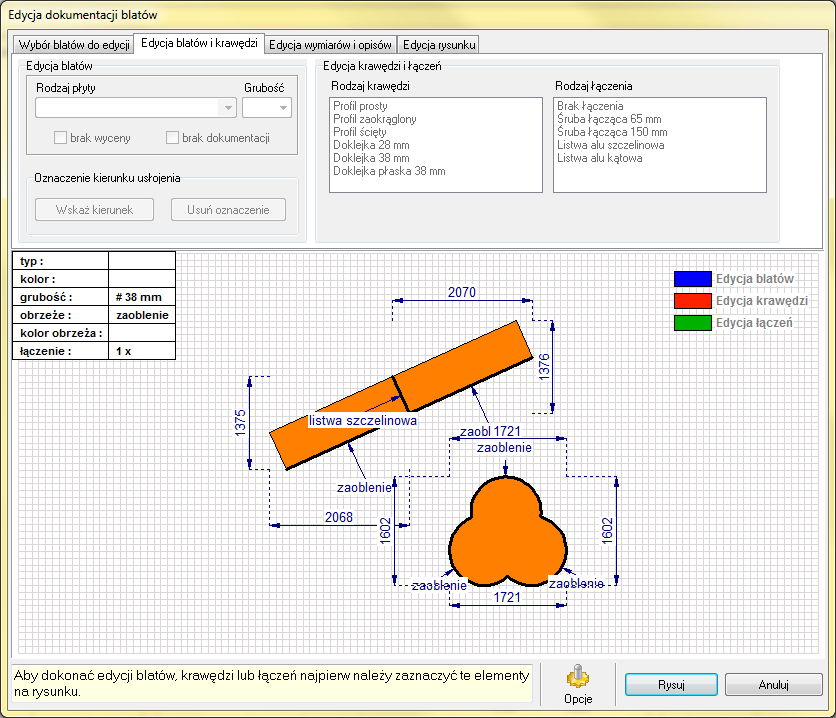Click the 2070 dimension value
Viewport: 836px width, 718px height.
[462, 292]
